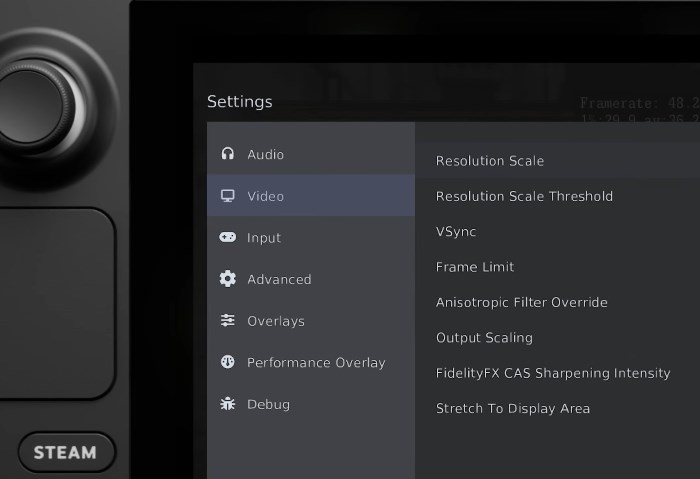
Task: Select the Debug category label
Action: [x=268, y=404]
